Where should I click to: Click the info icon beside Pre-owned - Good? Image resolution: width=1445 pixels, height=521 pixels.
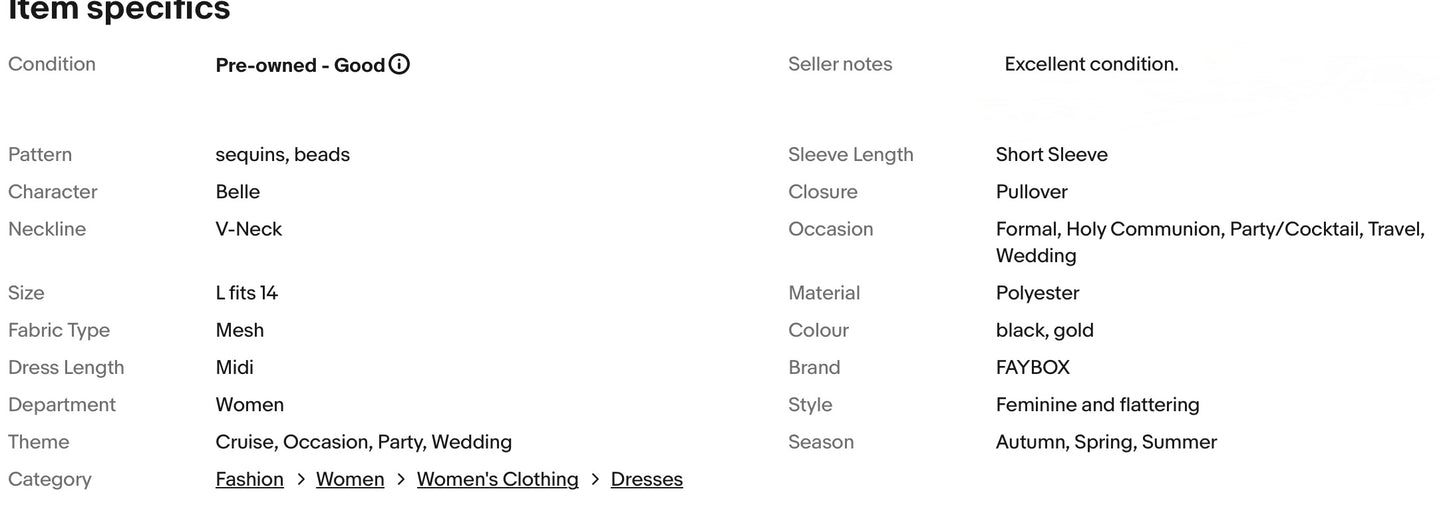(399, 65)
